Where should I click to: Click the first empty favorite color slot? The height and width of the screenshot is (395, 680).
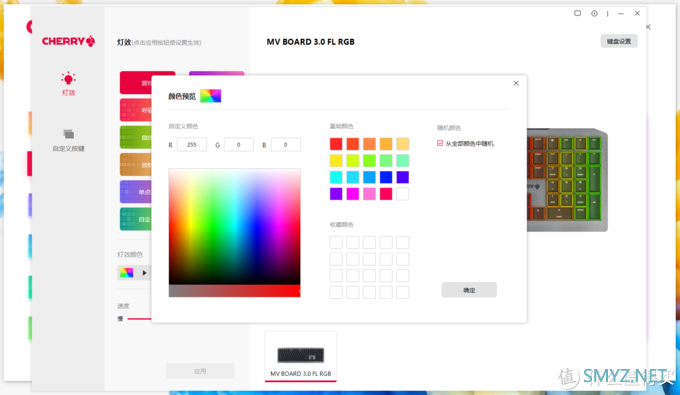[x=336, y=242]
